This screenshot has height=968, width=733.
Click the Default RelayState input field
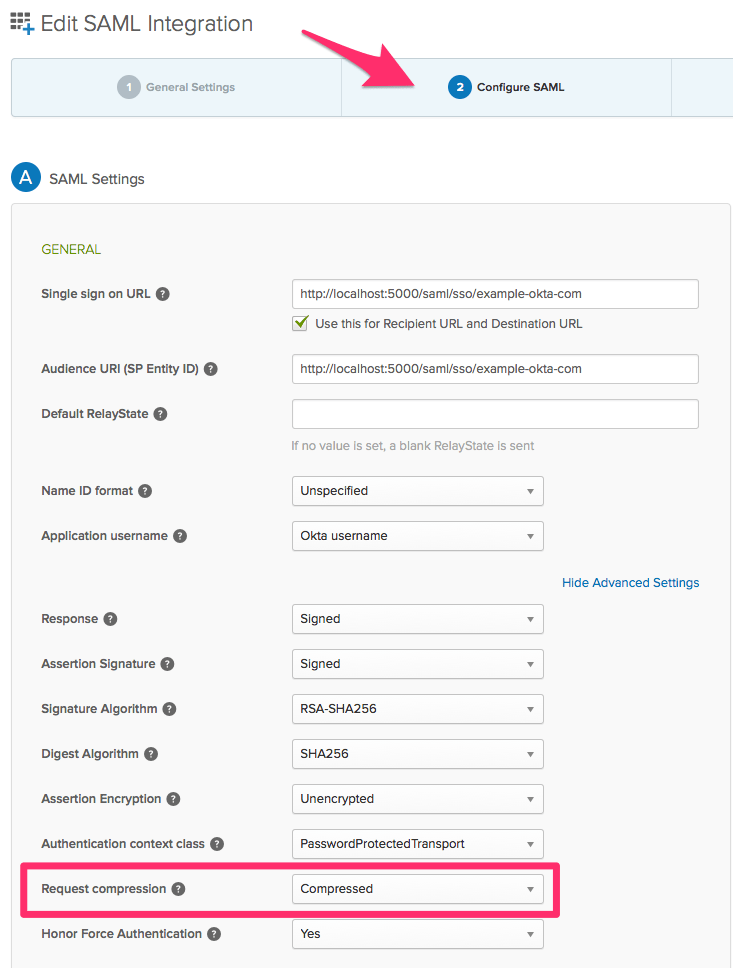(495, 414)
